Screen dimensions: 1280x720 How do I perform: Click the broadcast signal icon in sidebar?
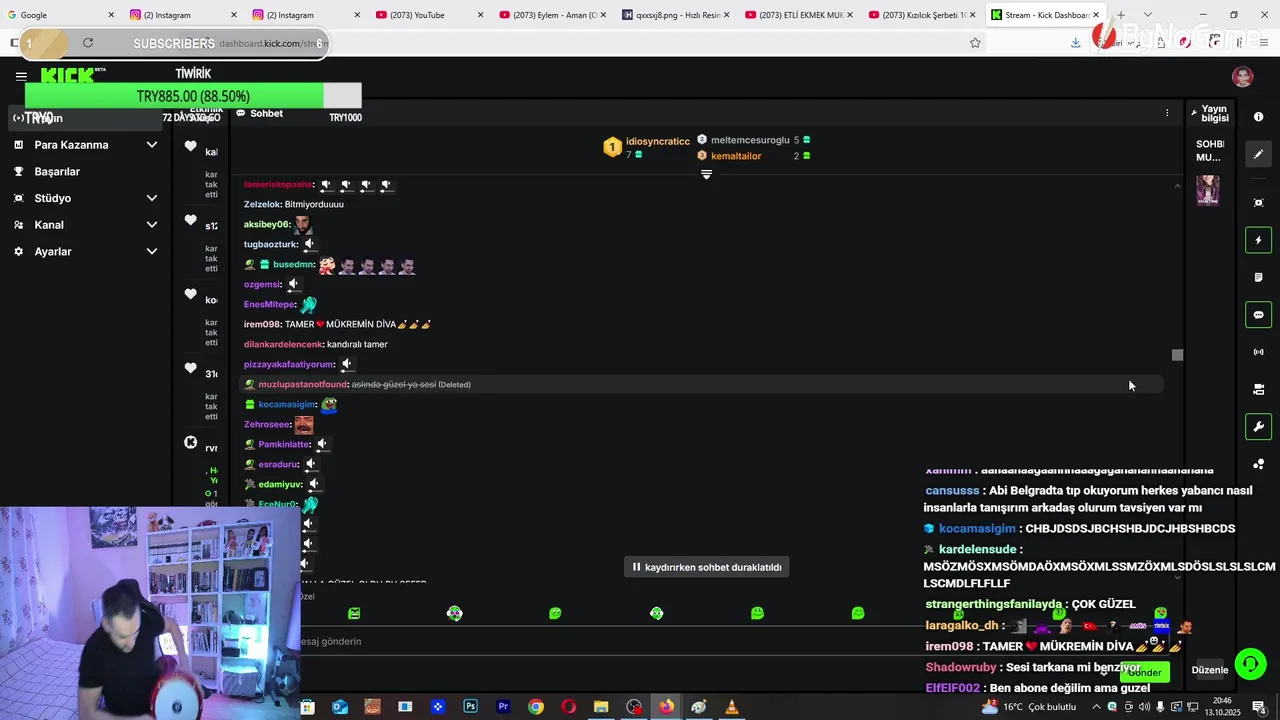pos(1258,352)
